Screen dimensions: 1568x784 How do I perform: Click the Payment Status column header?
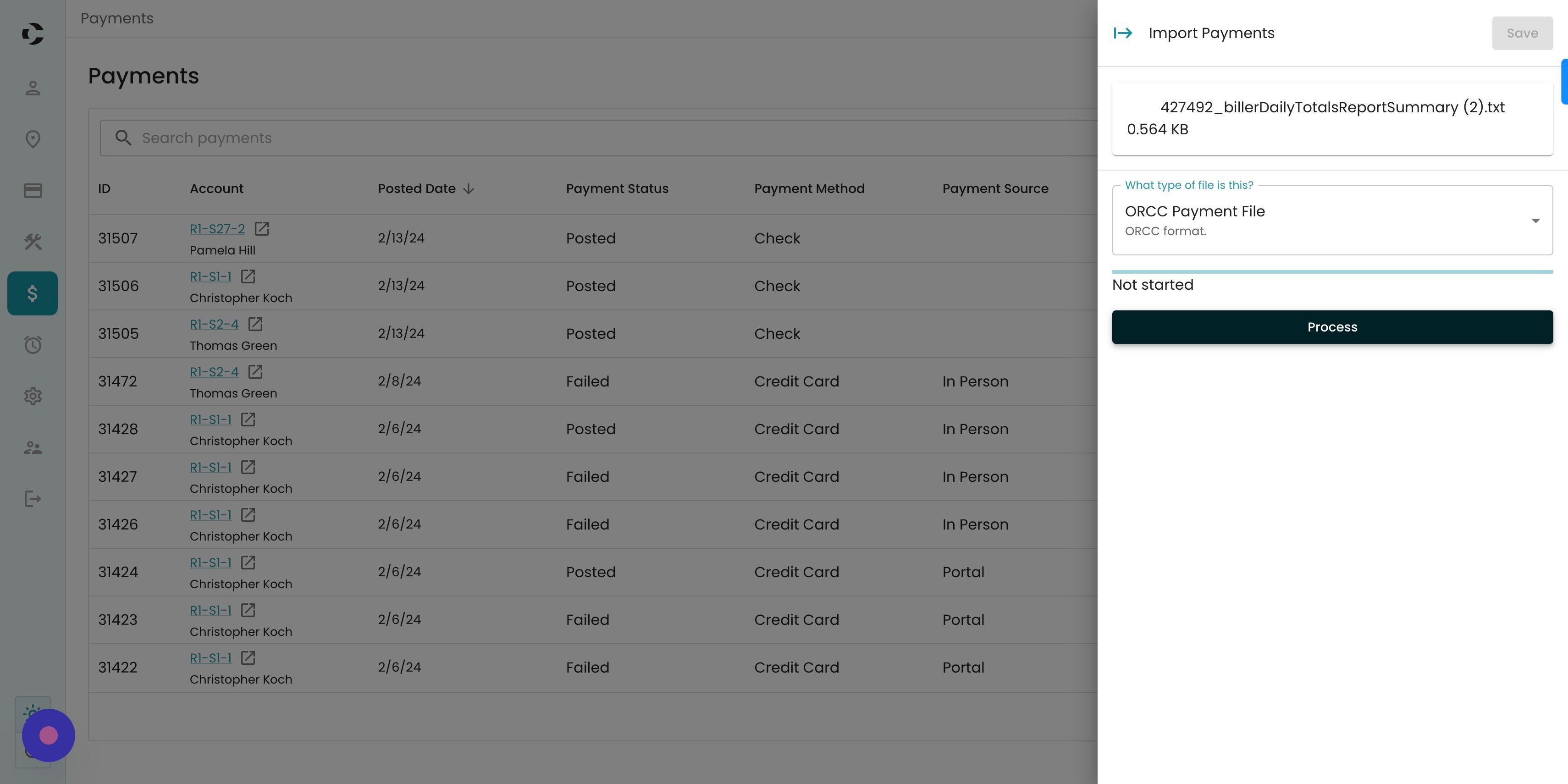[x=617, y=189]
